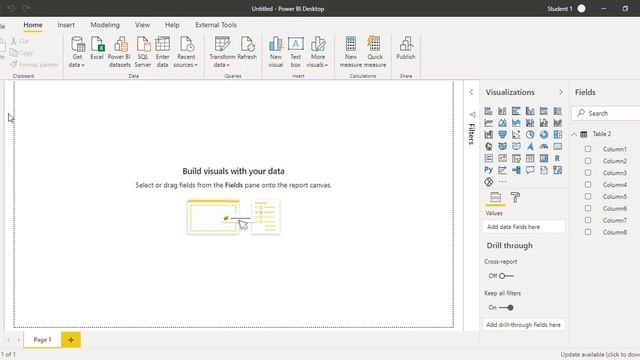This screenshot has width=640, height=360.
Task: Choose the Card visual
Action: 558,146
